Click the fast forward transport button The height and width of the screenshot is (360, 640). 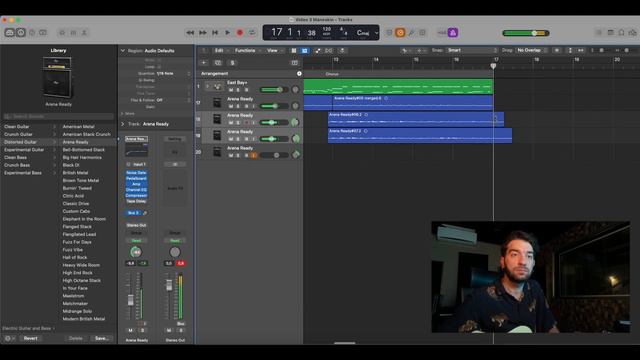(203, 33)
